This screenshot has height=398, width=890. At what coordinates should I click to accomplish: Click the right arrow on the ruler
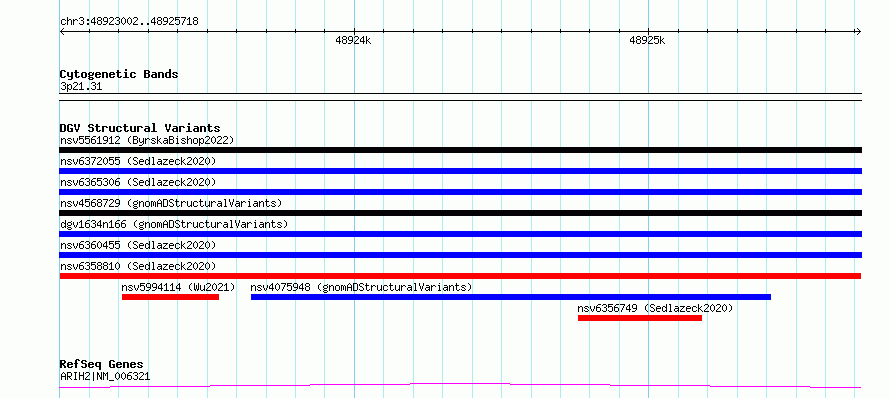(x=858, y=32)
